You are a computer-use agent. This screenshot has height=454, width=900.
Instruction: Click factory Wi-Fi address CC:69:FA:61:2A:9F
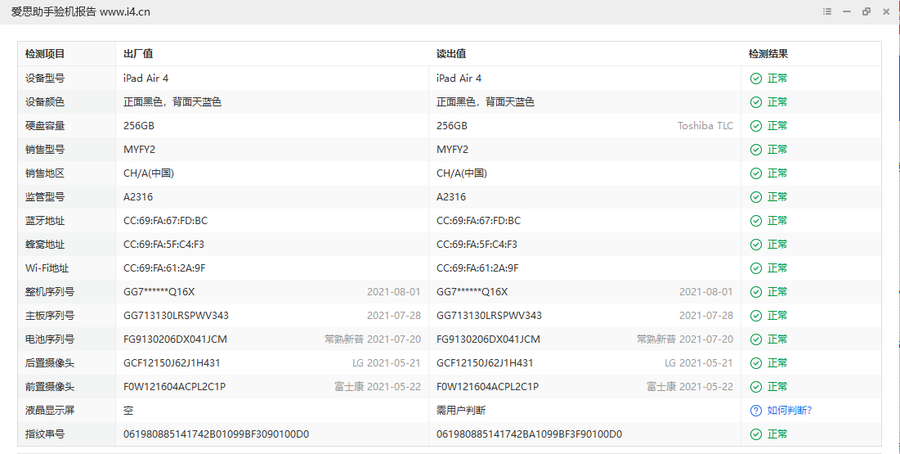click(164, 268)
